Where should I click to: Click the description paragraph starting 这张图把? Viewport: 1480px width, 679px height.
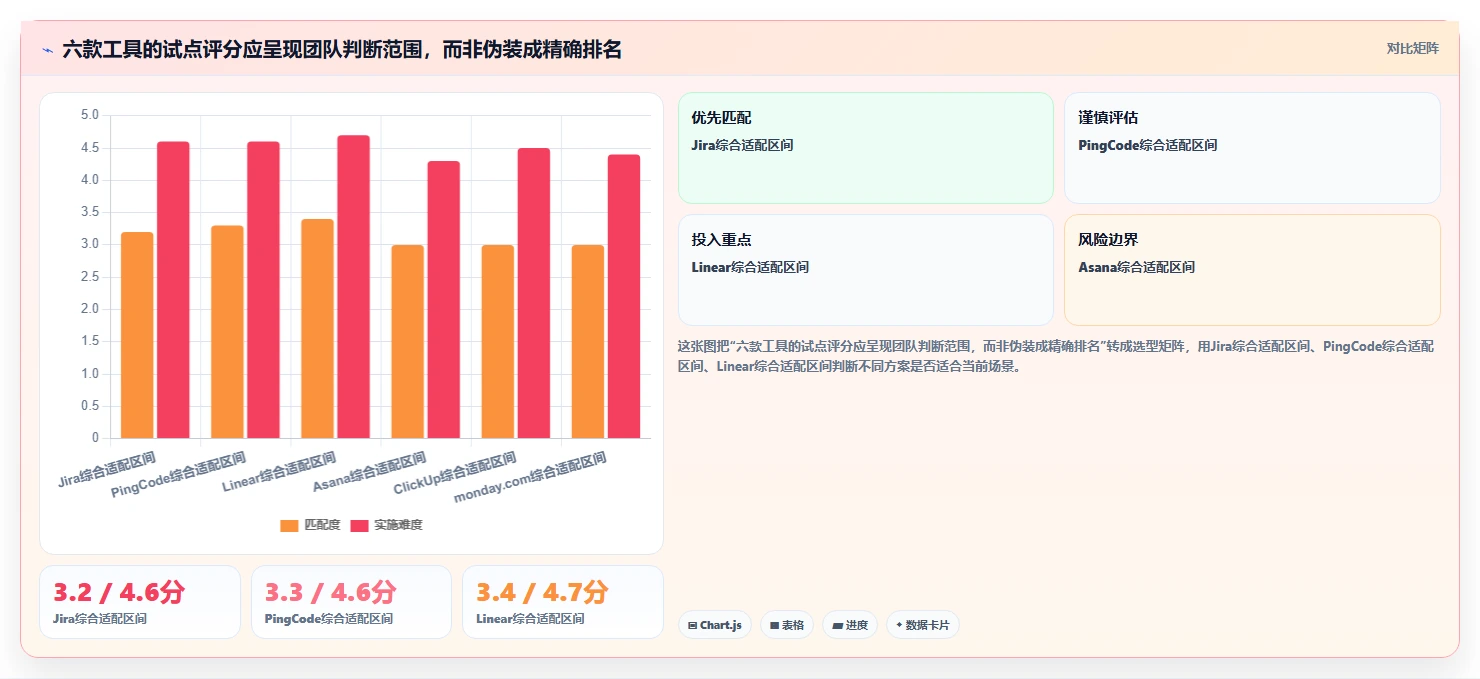[1056, 355]
